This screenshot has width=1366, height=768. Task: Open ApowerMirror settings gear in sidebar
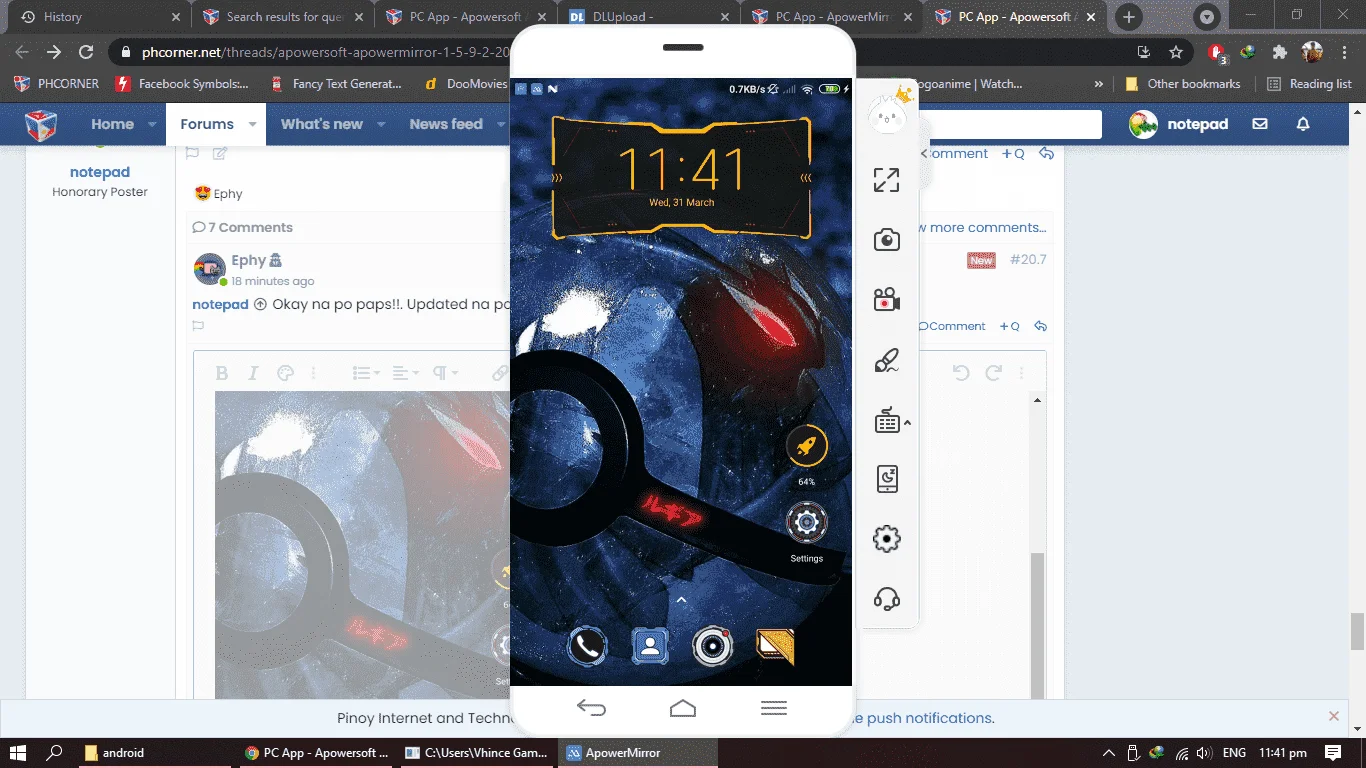coord(886,540)
